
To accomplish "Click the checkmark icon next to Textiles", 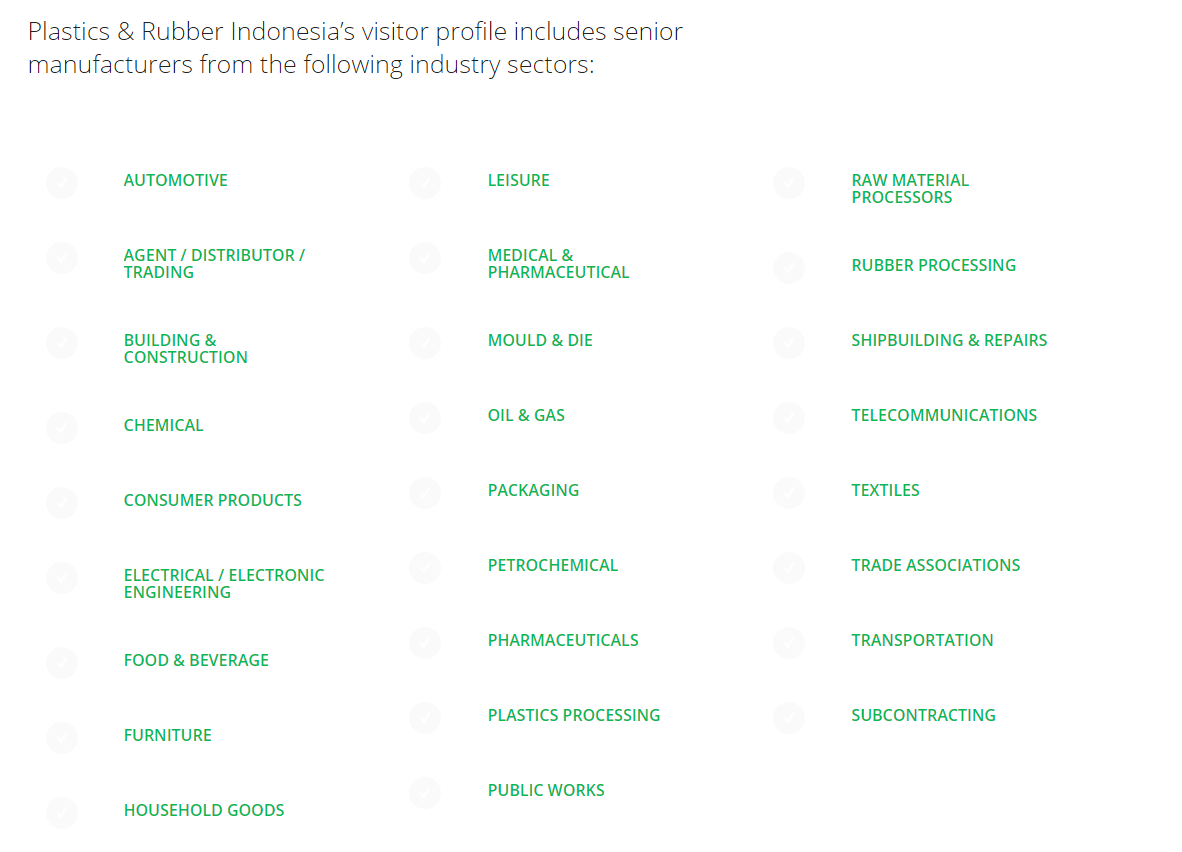I will coord(789,493).
